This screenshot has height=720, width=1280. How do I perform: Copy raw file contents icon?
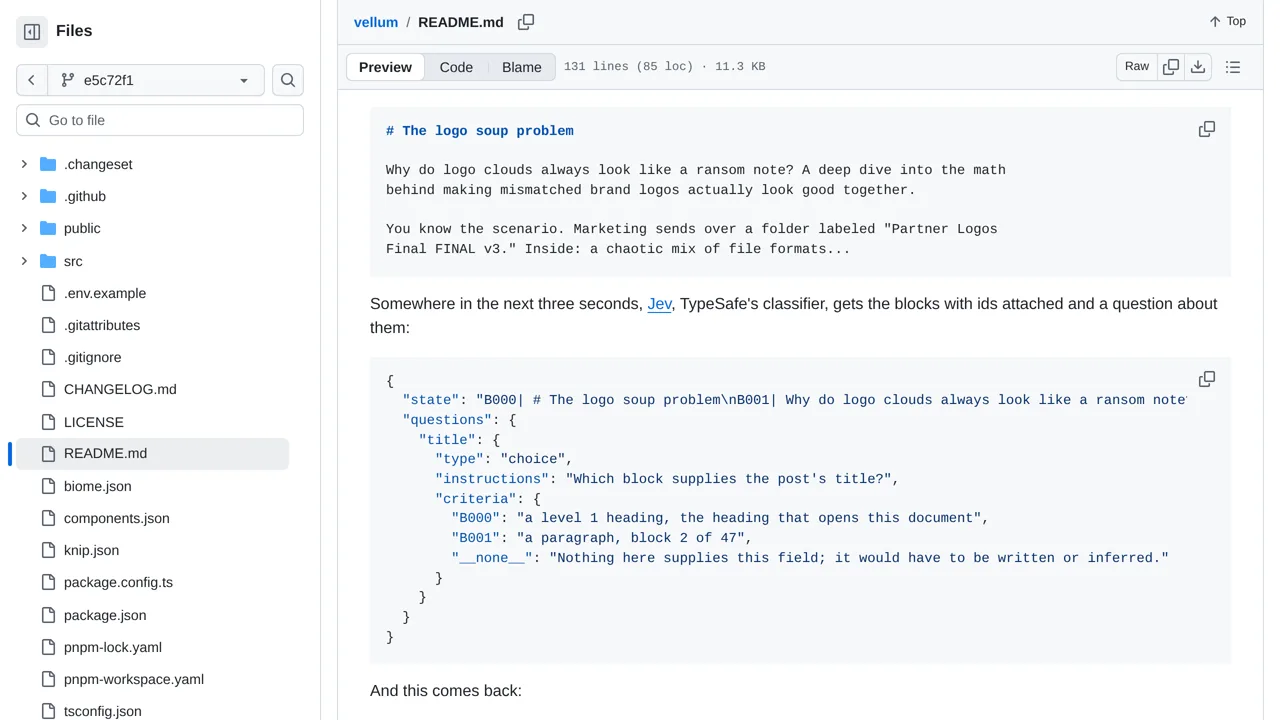tap(1171, 67)
